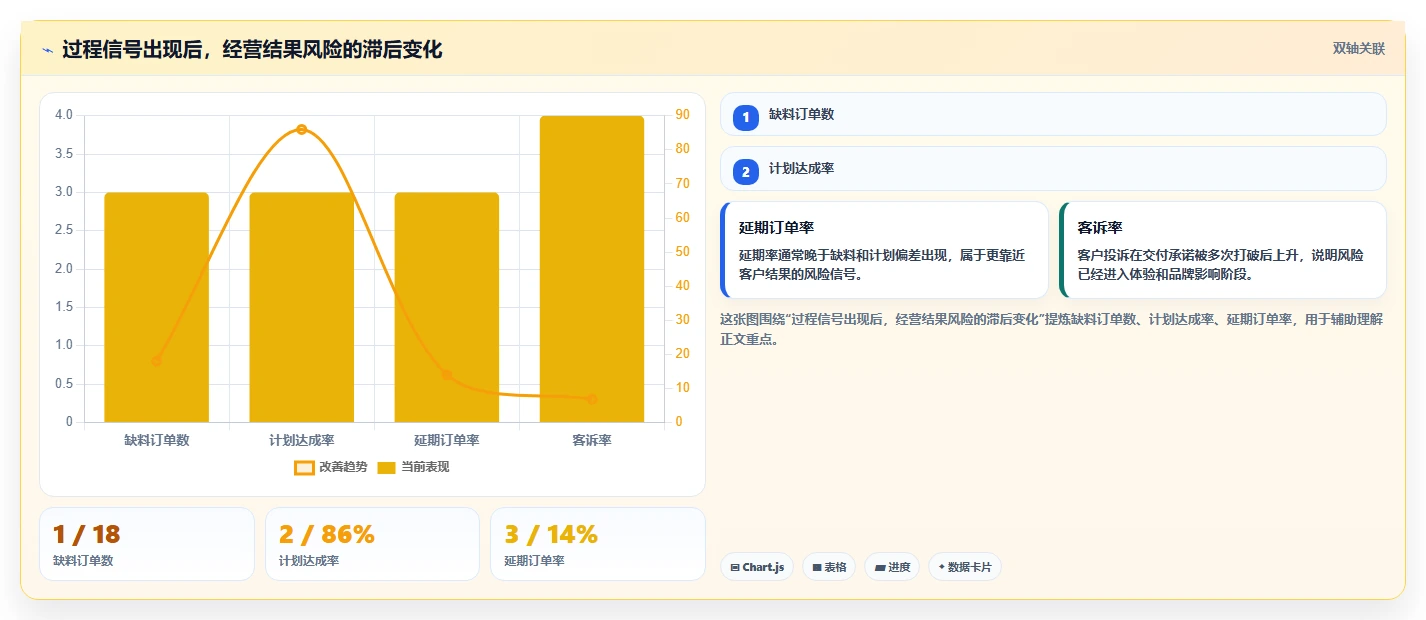Image resolution: width=1426 pixels, height=620 pixels.
Task: Click the number 1 badge beside 缺料订单数
Action: [x=746, y=117]
